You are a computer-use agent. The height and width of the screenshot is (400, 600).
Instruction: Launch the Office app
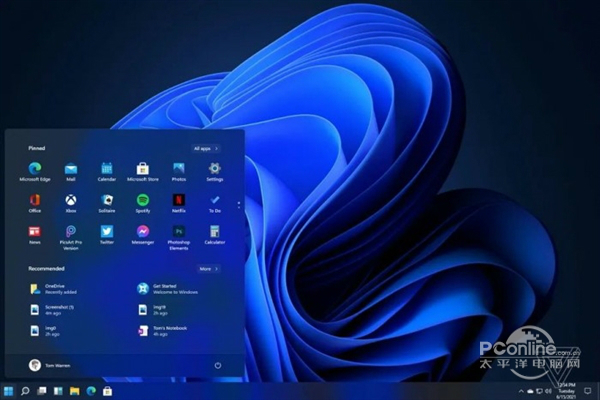(x=35, y=203)
